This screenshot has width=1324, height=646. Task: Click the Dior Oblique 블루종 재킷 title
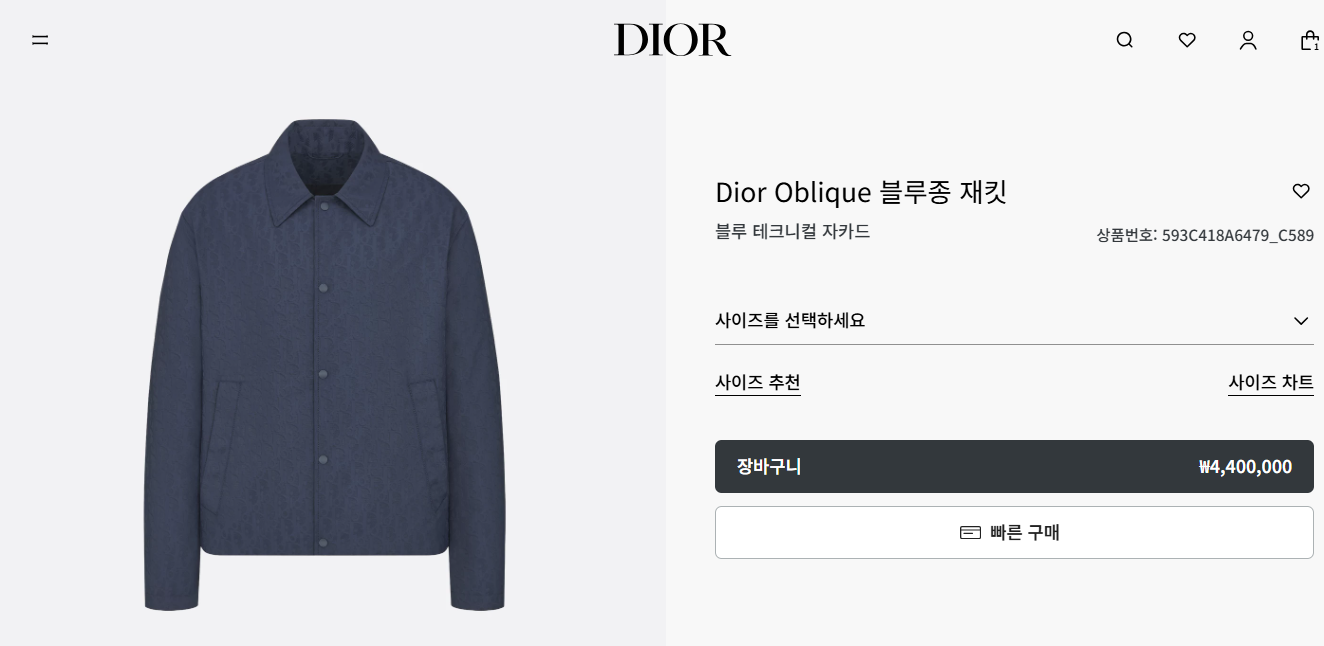[x=861, y=192]
